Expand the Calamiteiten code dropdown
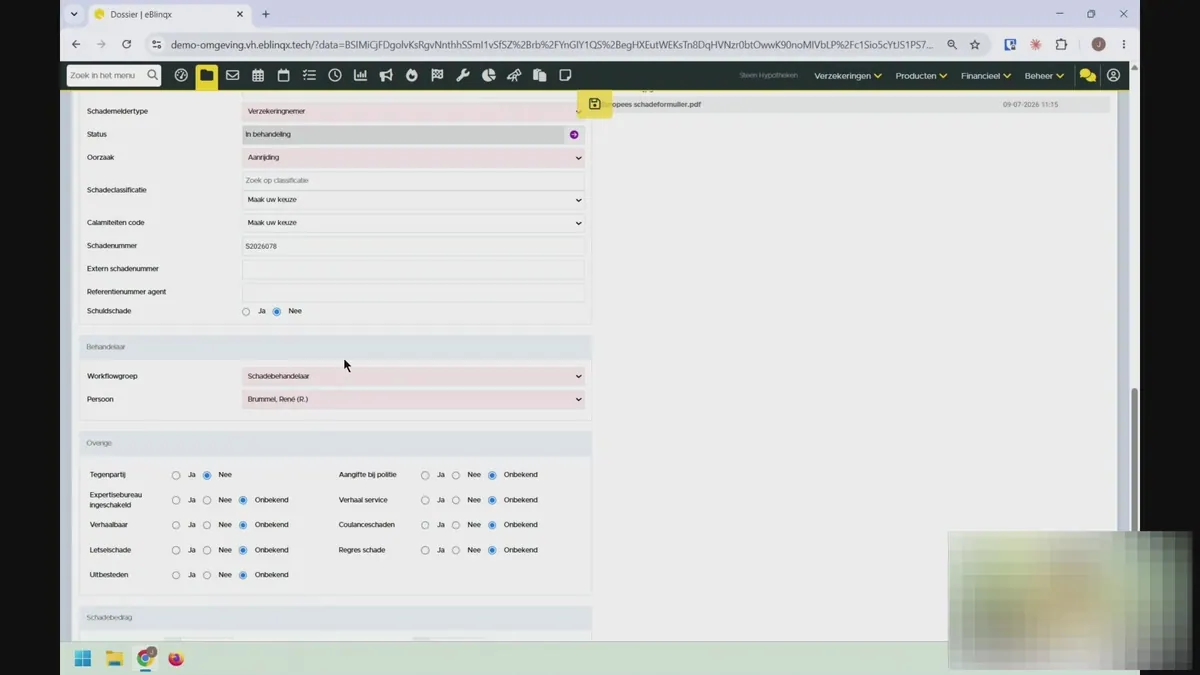Screen dimensions: 1200x675 click(413, 223)
